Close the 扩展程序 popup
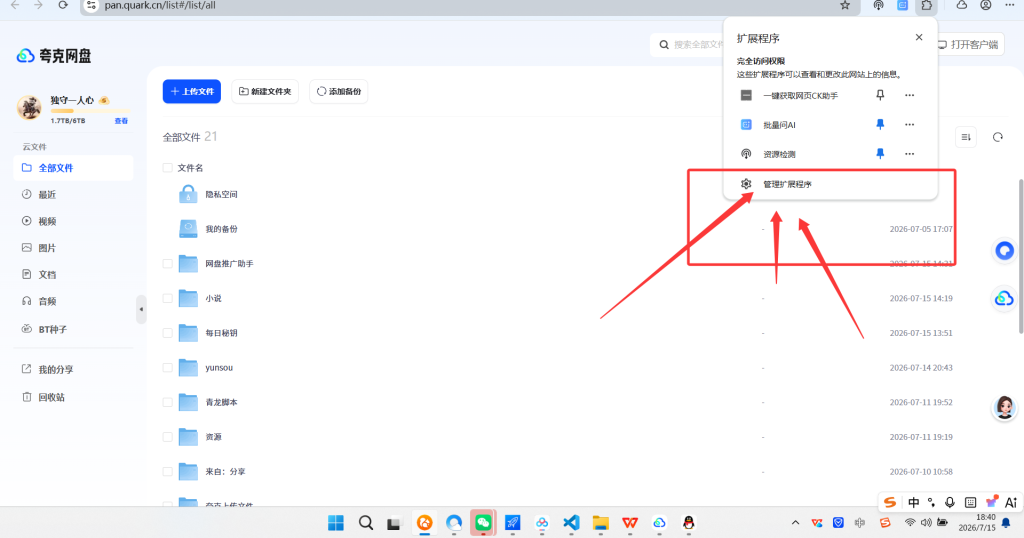1024x538 pixels. pyautogui.click(x=919, y=37)
